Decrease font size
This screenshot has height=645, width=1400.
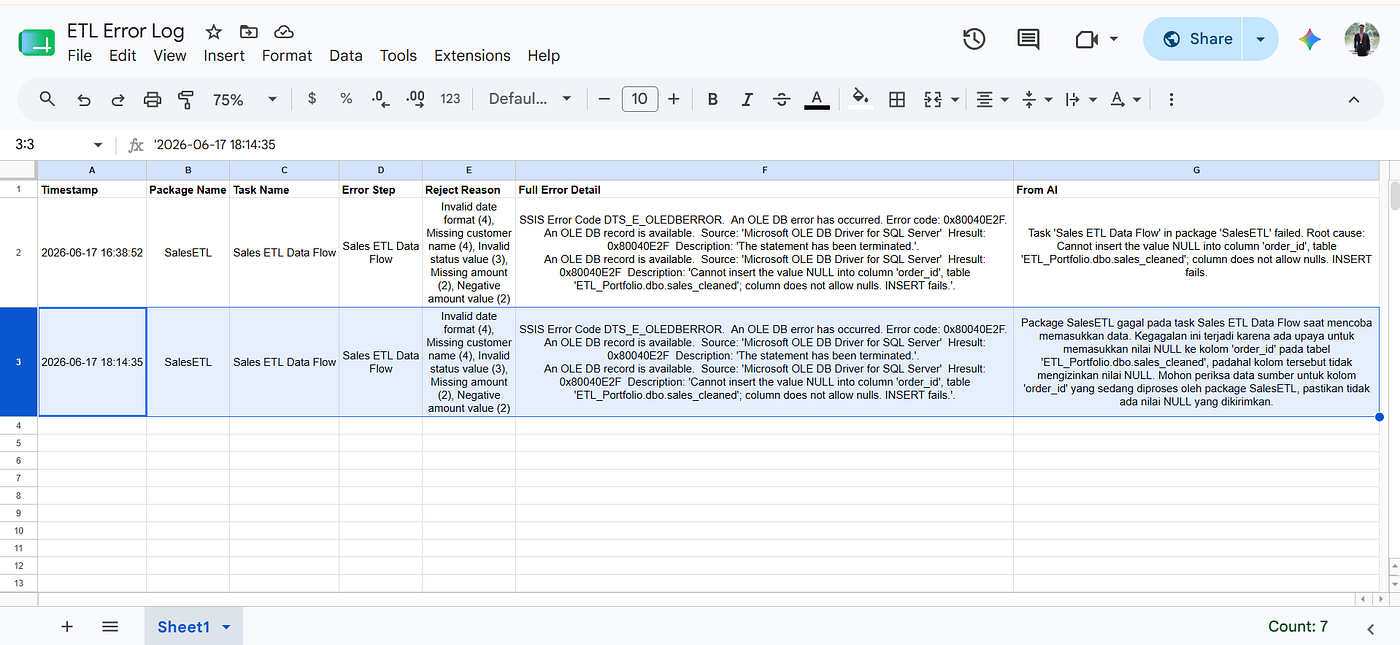[x=604, y=99]
